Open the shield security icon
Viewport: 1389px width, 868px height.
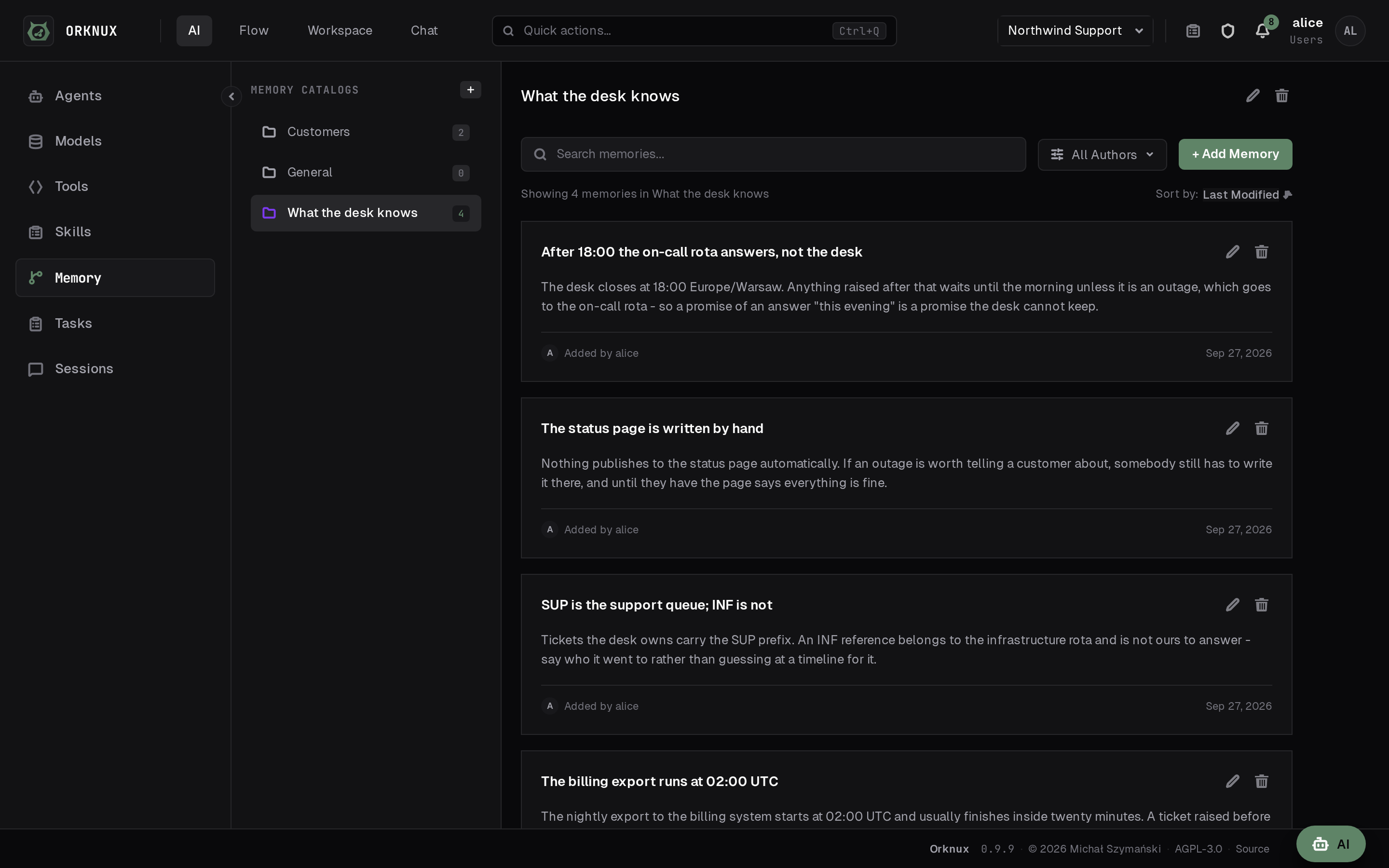(x=1227, y=30)
